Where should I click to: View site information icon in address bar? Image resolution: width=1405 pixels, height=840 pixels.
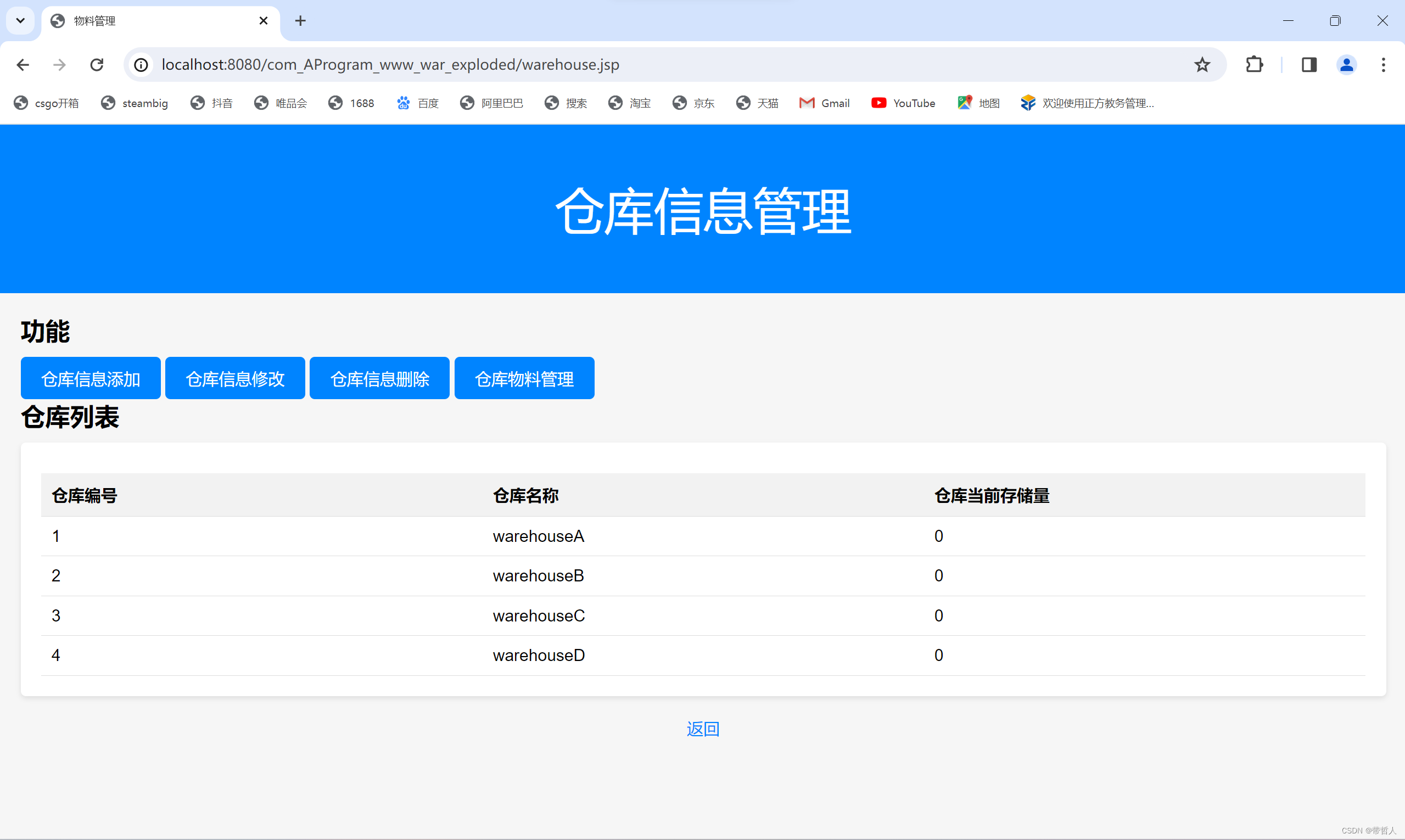pos(141,65)
